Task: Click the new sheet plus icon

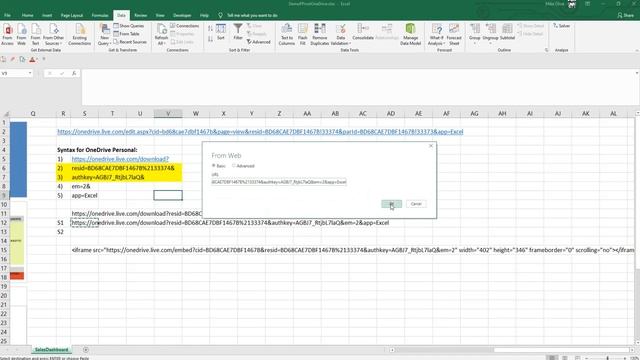Action: [86, 350]
